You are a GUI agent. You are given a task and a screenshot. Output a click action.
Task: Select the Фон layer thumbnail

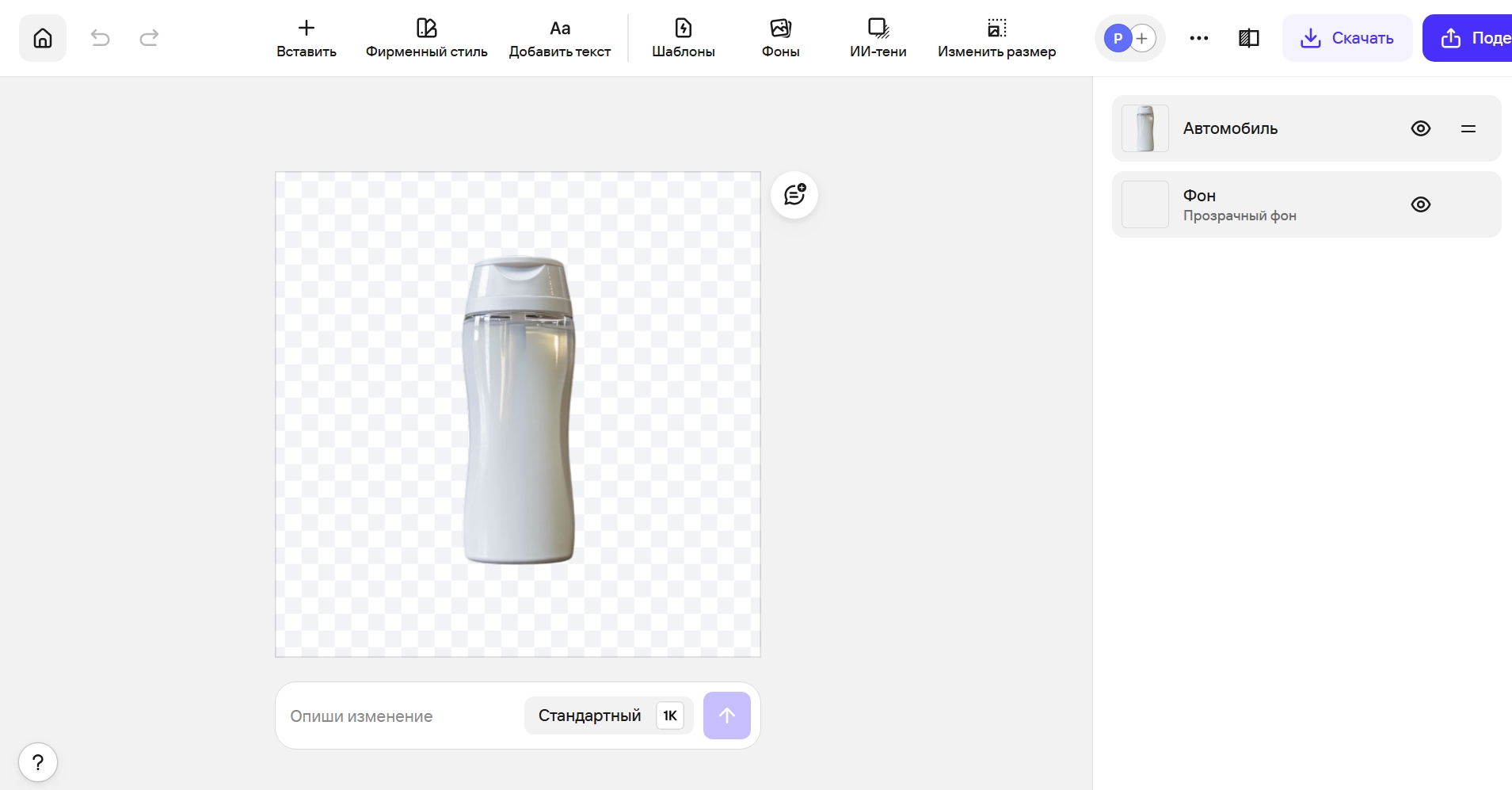[x=1145, y=204]
